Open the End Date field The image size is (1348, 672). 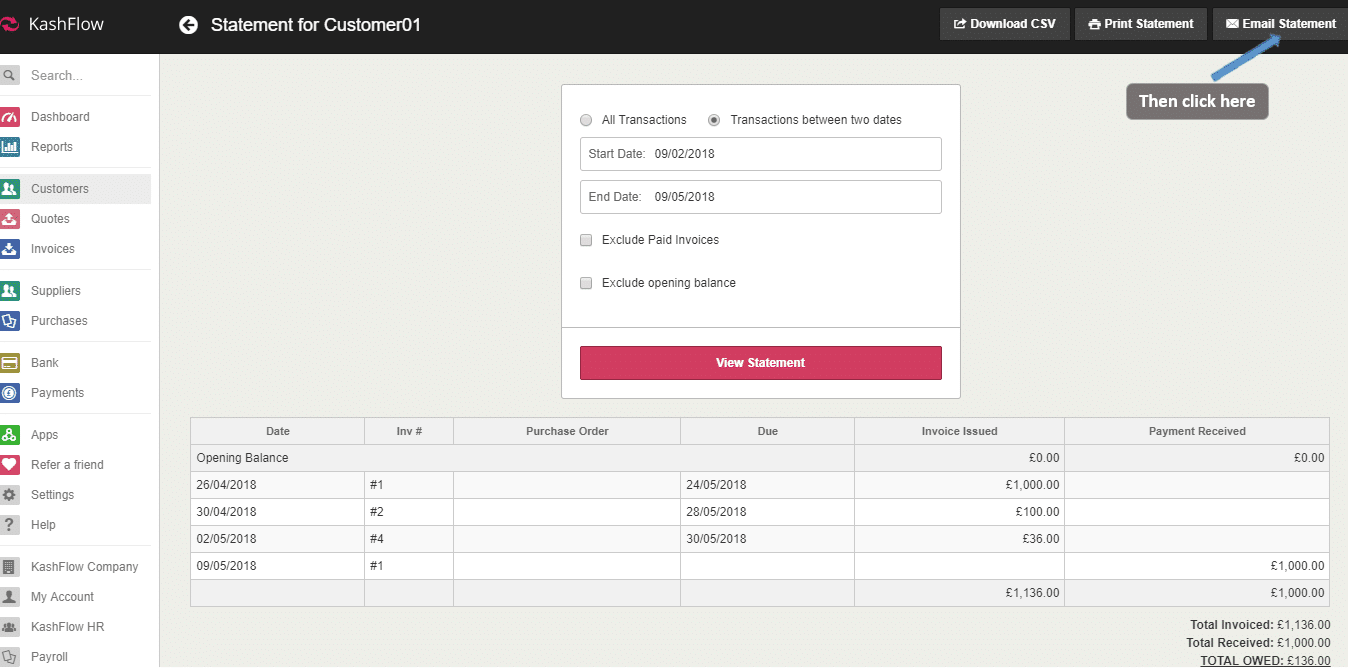760,197
